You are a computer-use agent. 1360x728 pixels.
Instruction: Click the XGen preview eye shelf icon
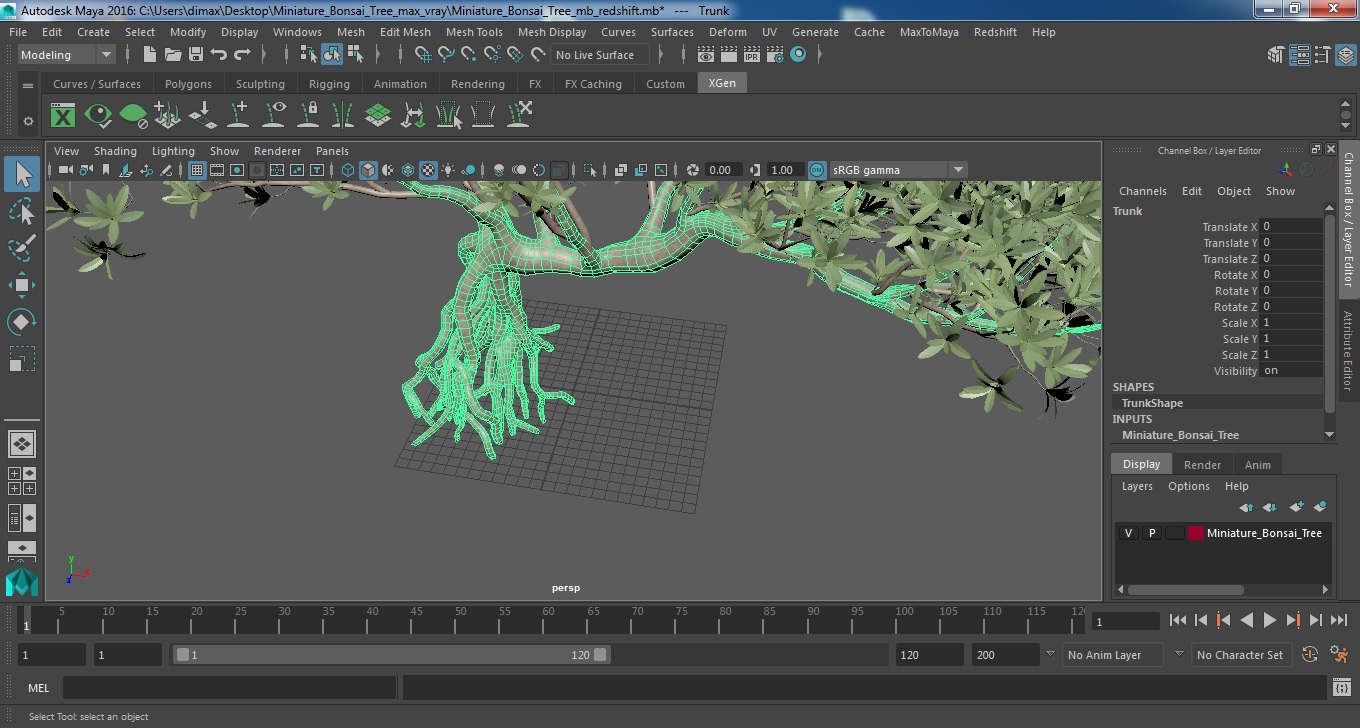98,115
